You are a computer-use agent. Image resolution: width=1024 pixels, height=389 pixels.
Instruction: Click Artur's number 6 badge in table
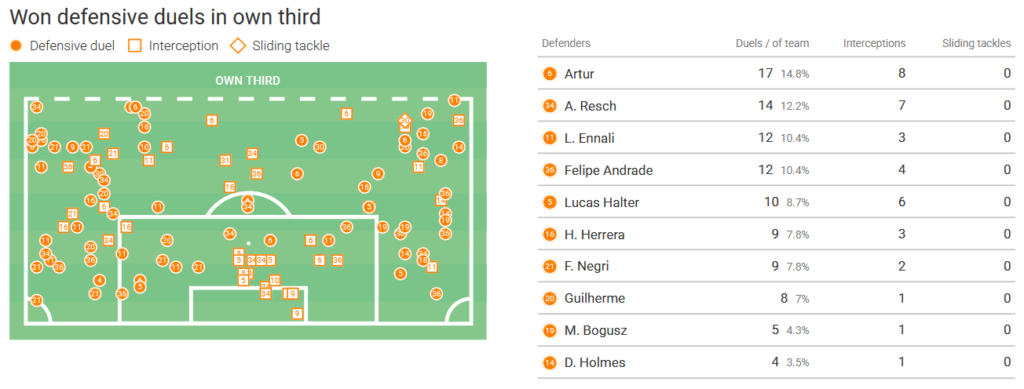point(549,74)
